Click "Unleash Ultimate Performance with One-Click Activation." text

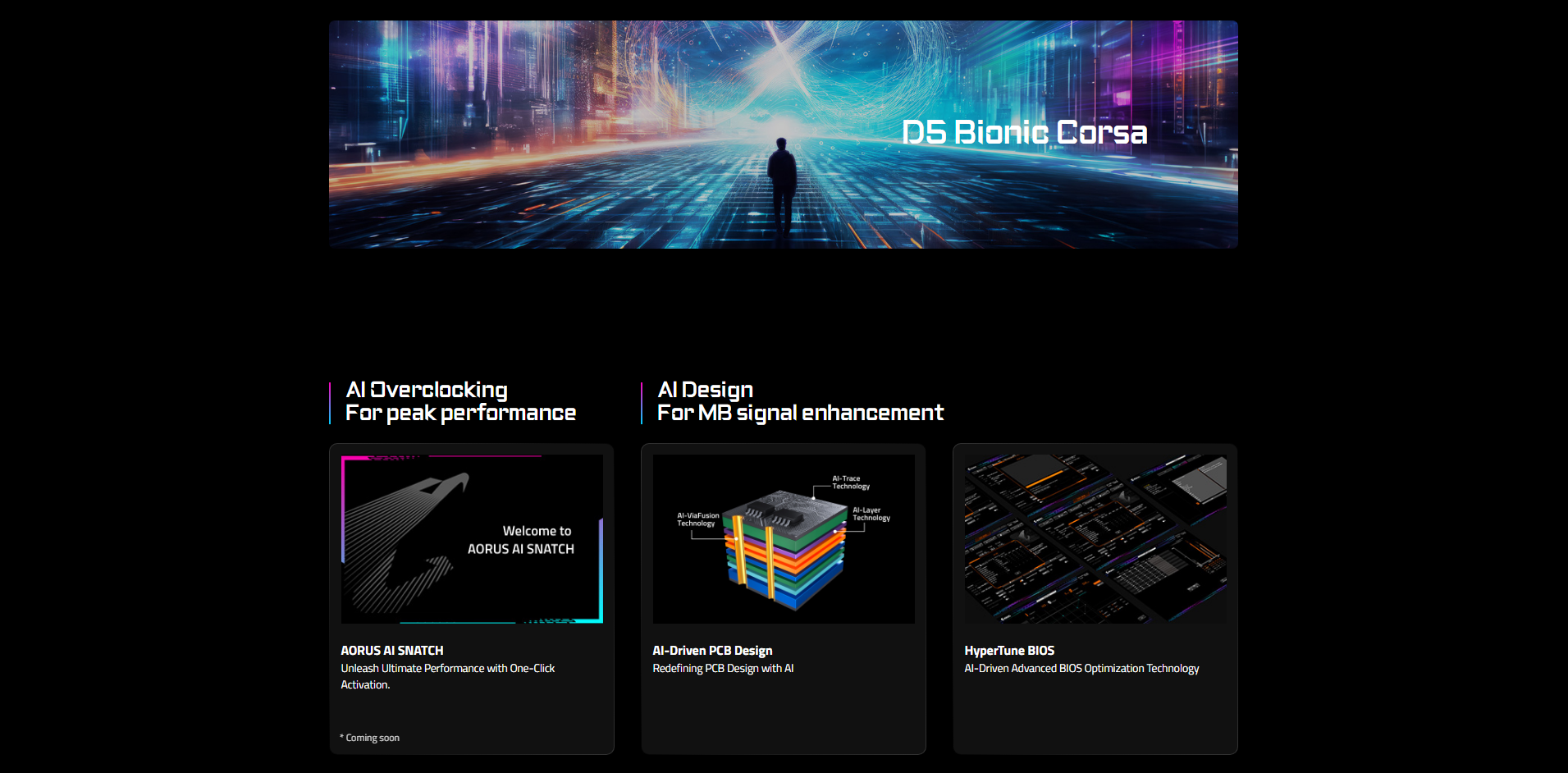[x=448, y=676]
